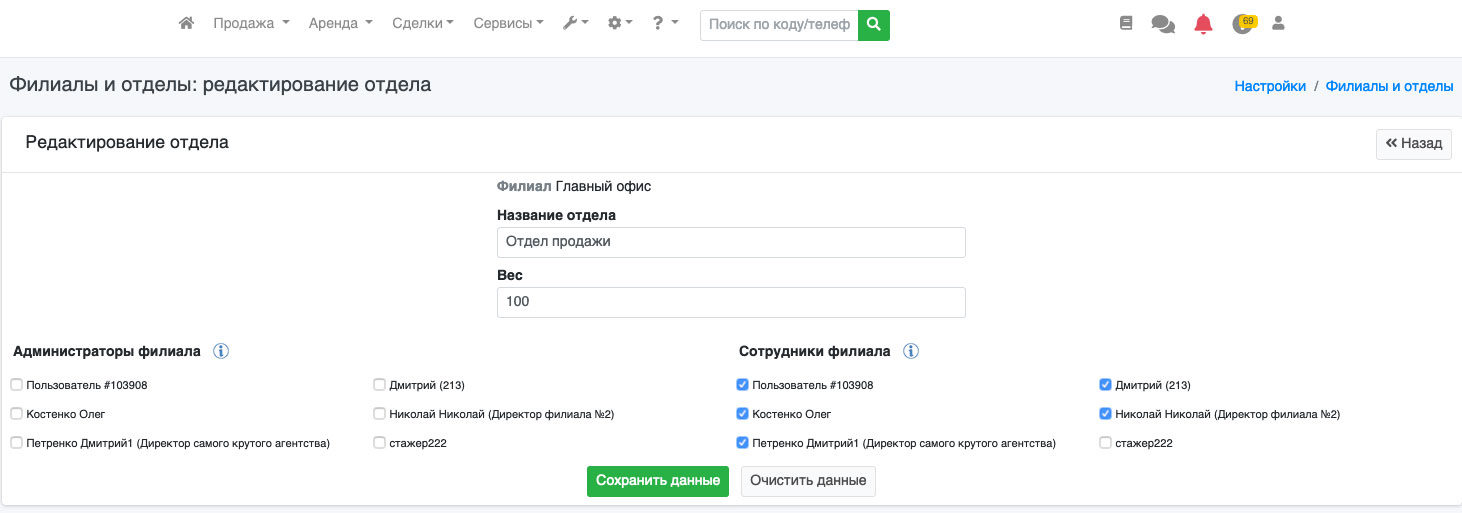Go to the home page icon
1462x513 pixels.
tap(186, 24)
